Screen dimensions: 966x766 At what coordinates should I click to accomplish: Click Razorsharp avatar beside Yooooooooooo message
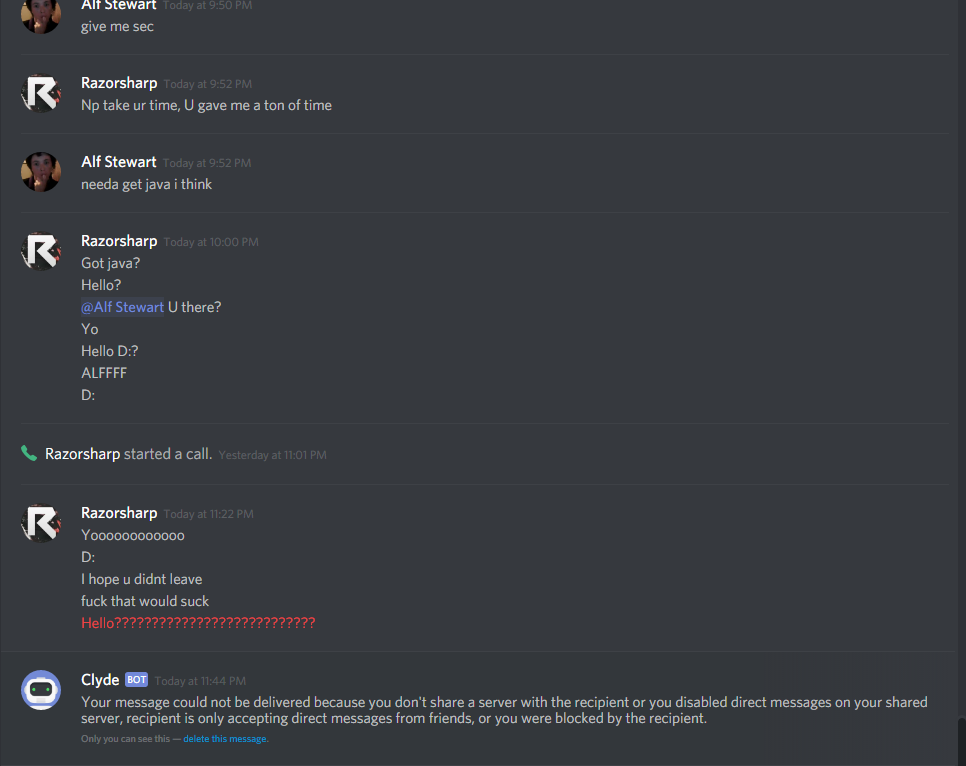41,523
